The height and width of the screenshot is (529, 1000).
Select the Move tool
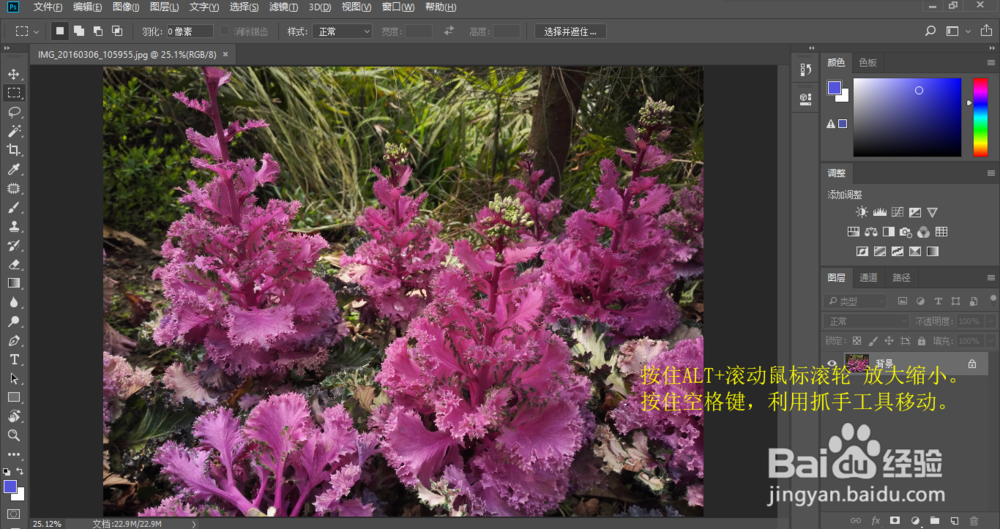[x=13, y=74]
